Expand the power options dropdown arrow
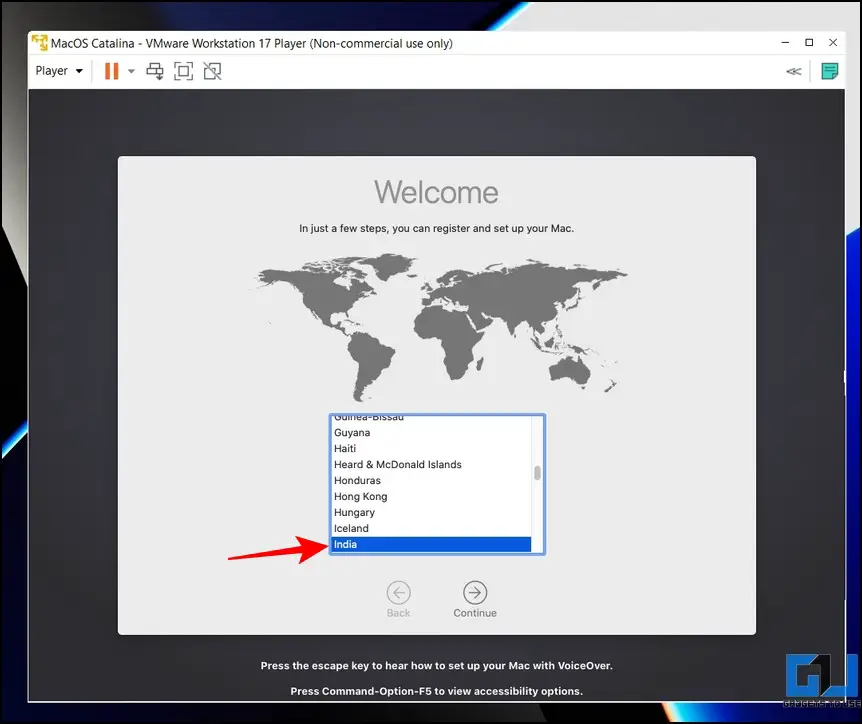862x724 pixels. click(x=131, y=72)
